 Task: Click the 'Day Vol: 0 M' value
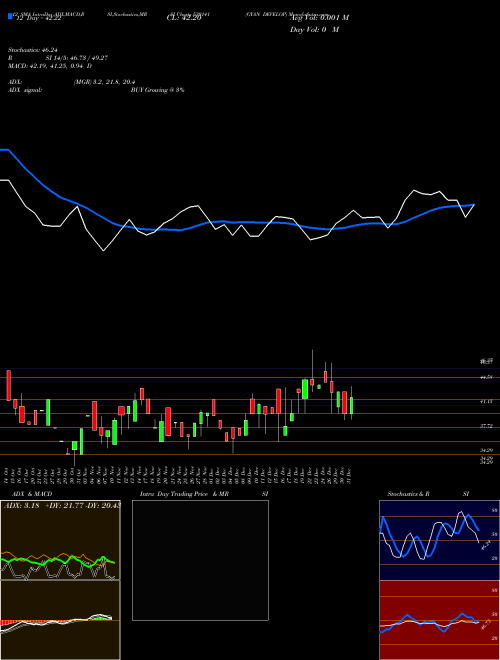coord(314,30)
